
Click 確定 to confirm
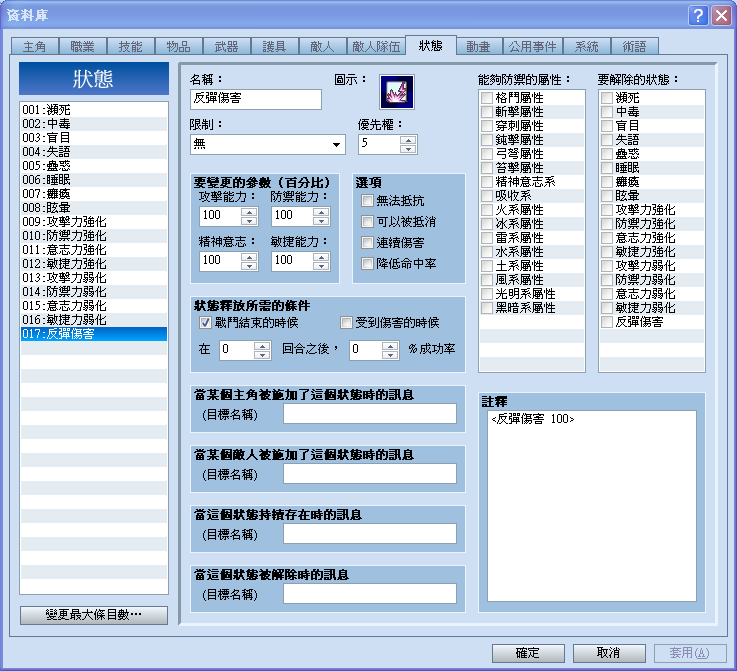point(528,653)
